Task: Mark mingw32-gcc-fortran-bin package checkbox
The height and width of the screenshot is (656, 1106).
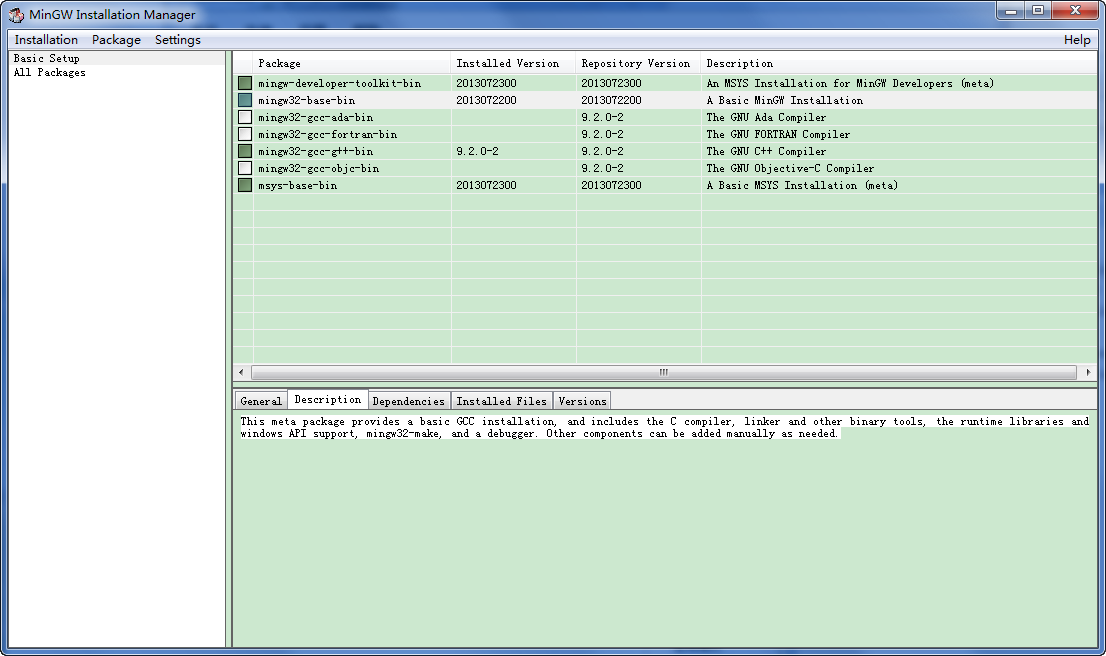Action: coord(245,134)
